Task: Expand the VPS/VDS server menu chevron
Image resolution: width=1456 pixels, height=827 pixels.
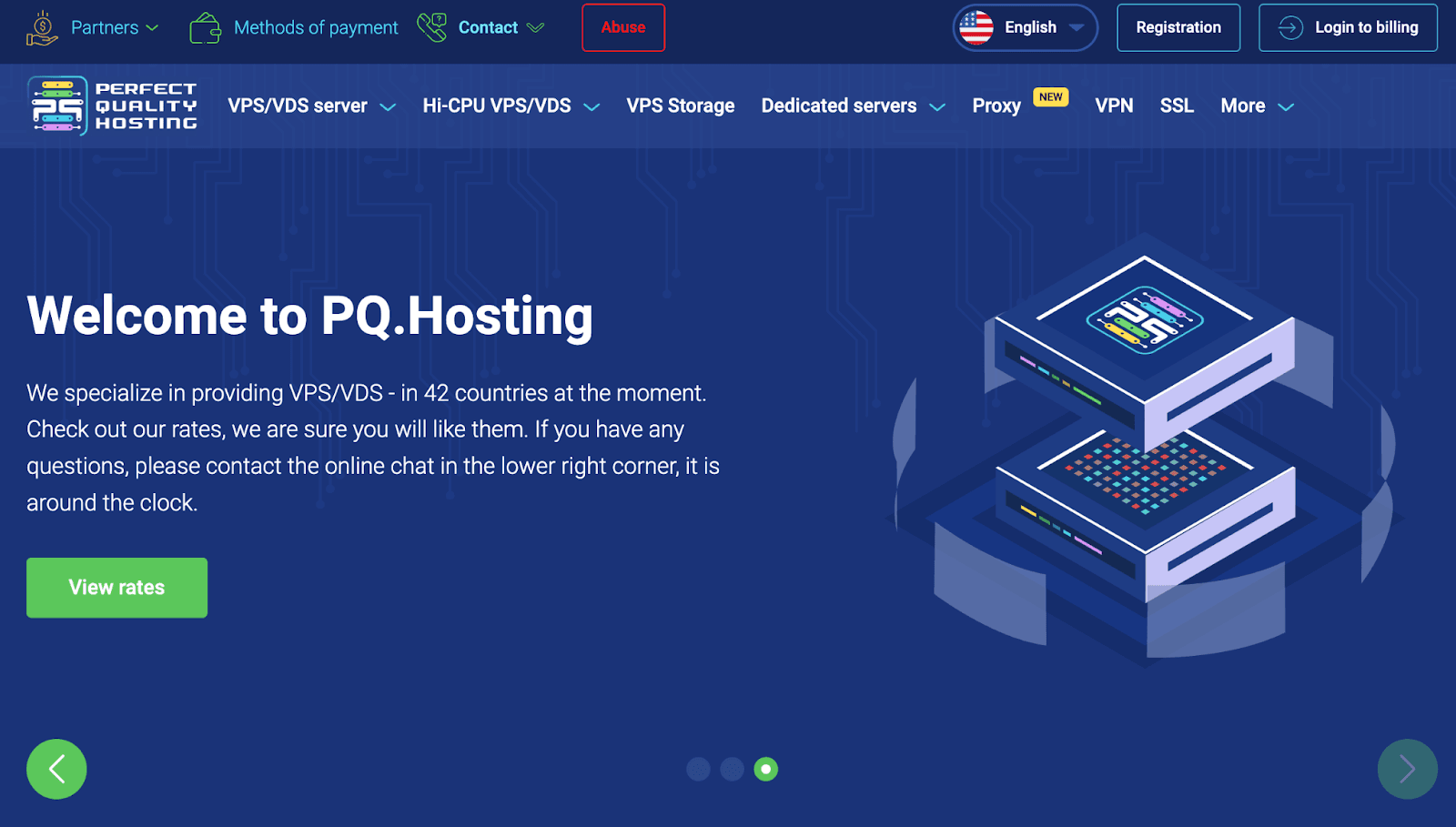Action: click(x=388, y=107)
